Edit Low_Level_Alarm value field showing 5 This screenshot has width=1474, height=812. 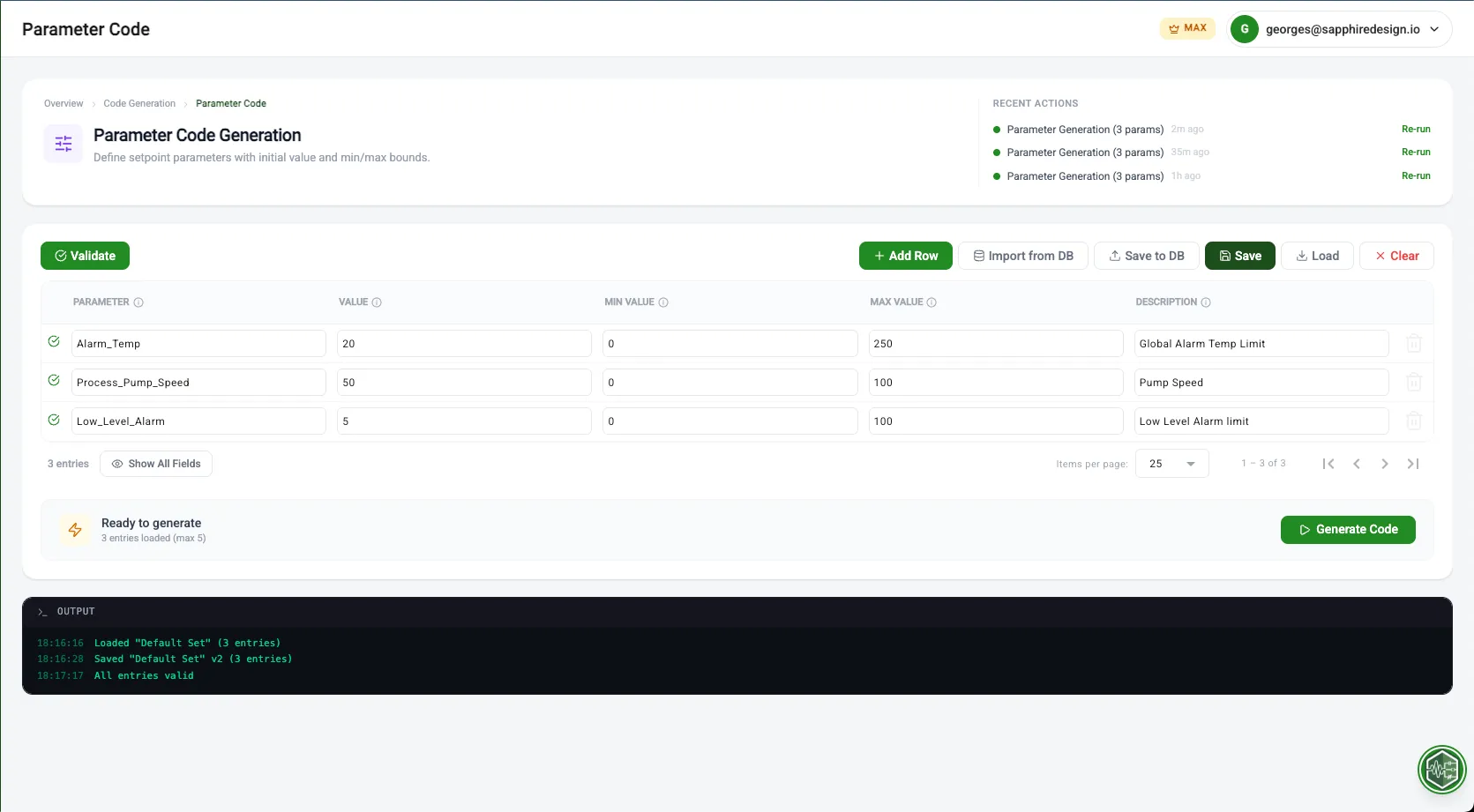(x=464, y=421)
